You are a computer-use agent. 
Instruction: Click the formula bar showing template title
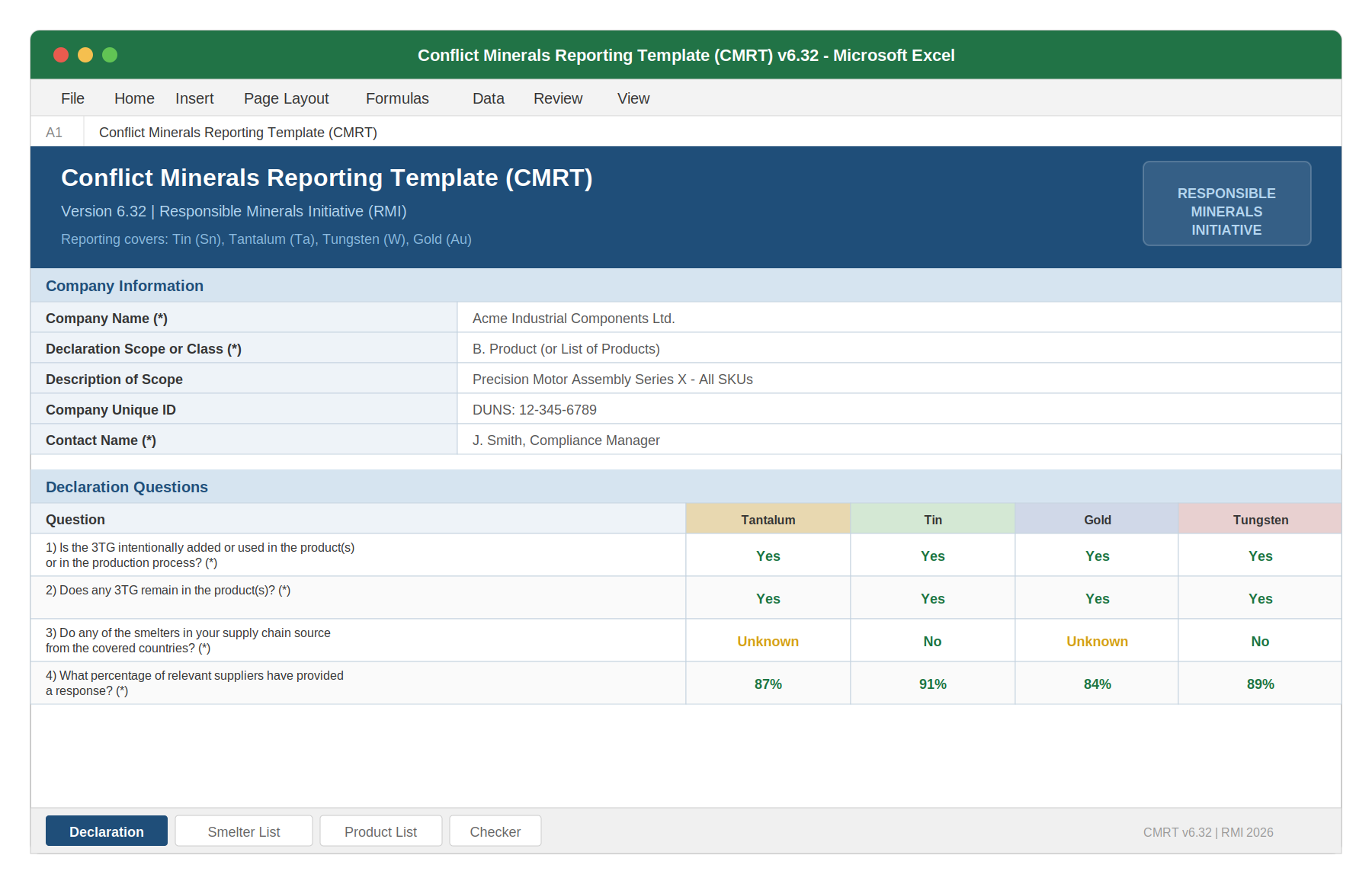click(237, 132)
